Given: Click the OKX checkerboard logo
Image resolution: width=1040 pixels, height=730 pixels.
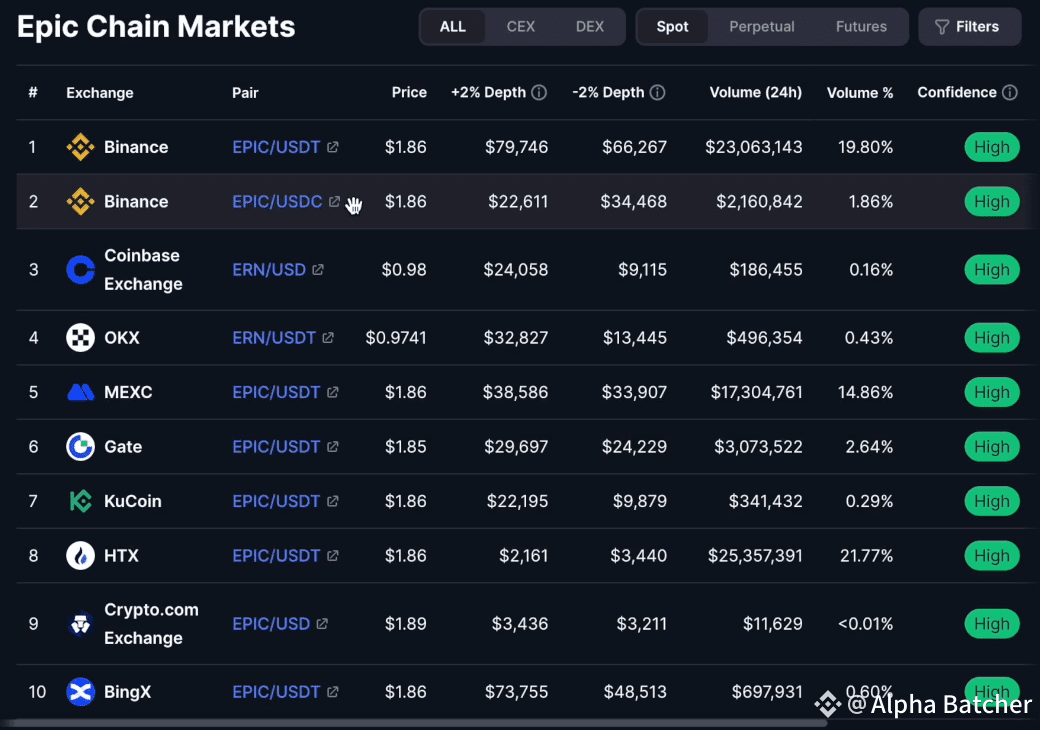Looking at the screenshot, I should point(80,338).
